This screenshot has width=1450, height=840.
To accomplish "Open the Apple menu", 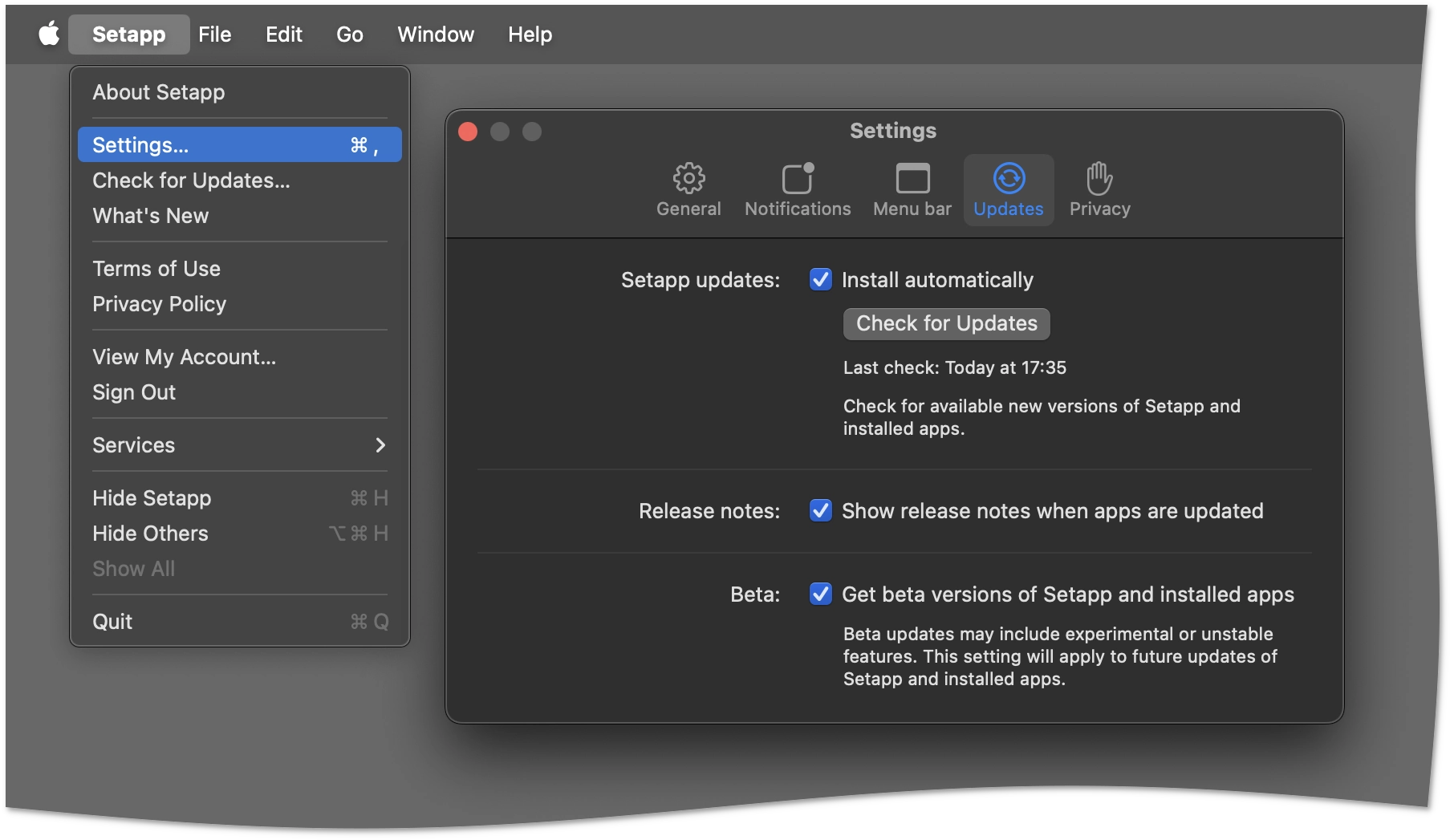I will click(49, 34).
